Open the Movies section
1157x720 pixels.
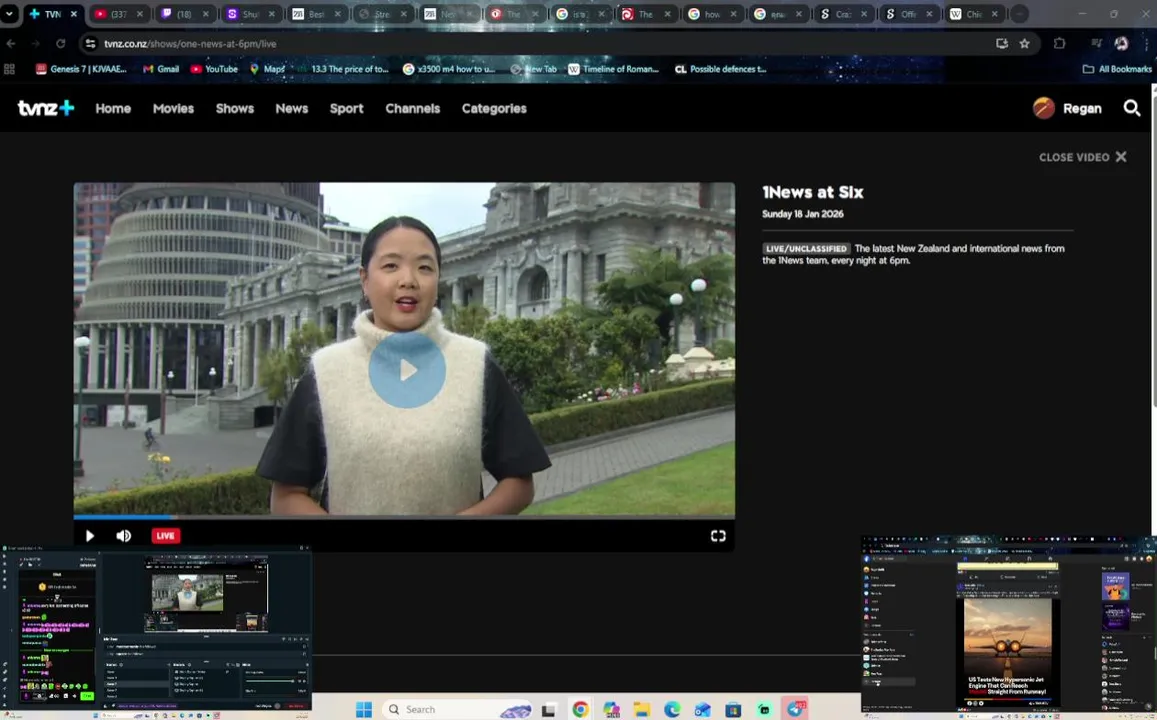173,108
